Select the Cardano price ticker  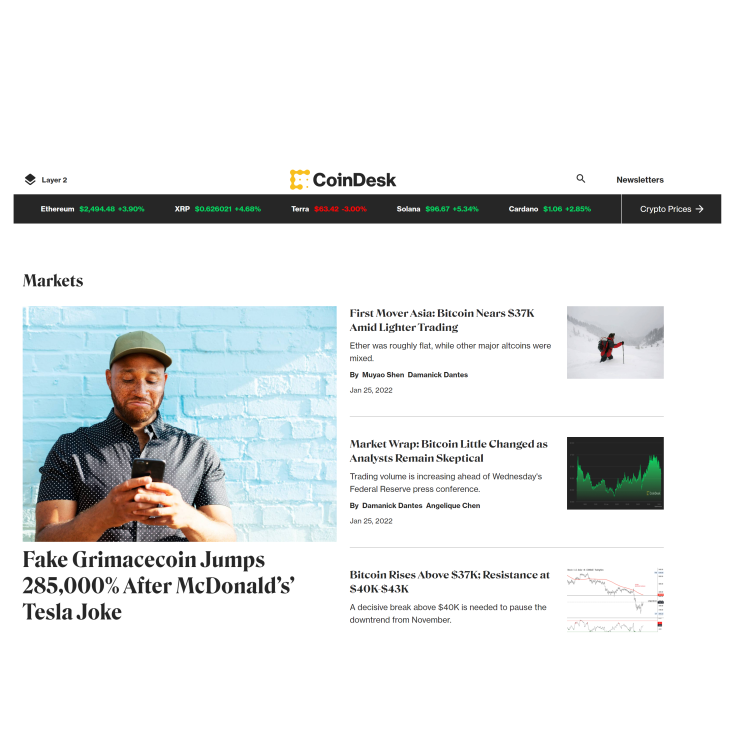tap(550, 209)
